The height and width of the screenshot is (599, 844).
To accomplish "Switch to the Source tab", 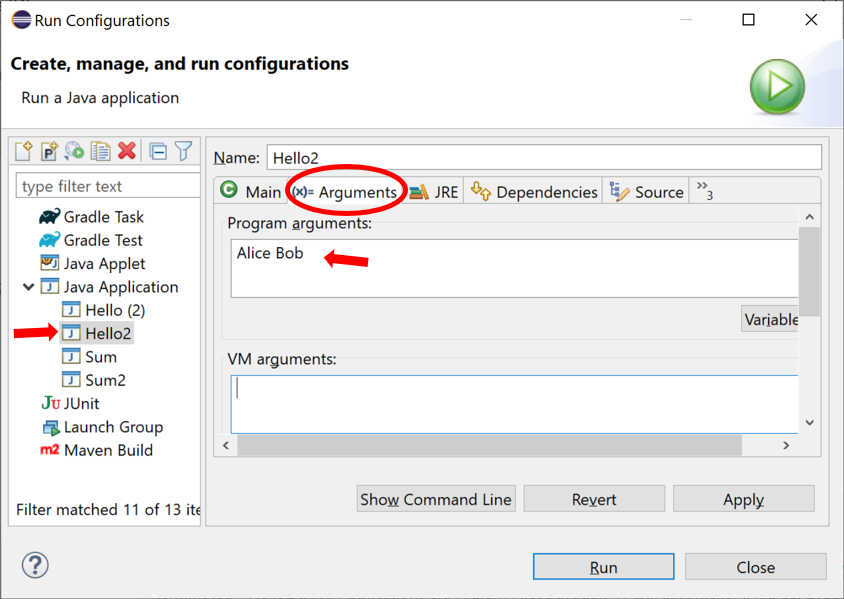I will [646, 192].
